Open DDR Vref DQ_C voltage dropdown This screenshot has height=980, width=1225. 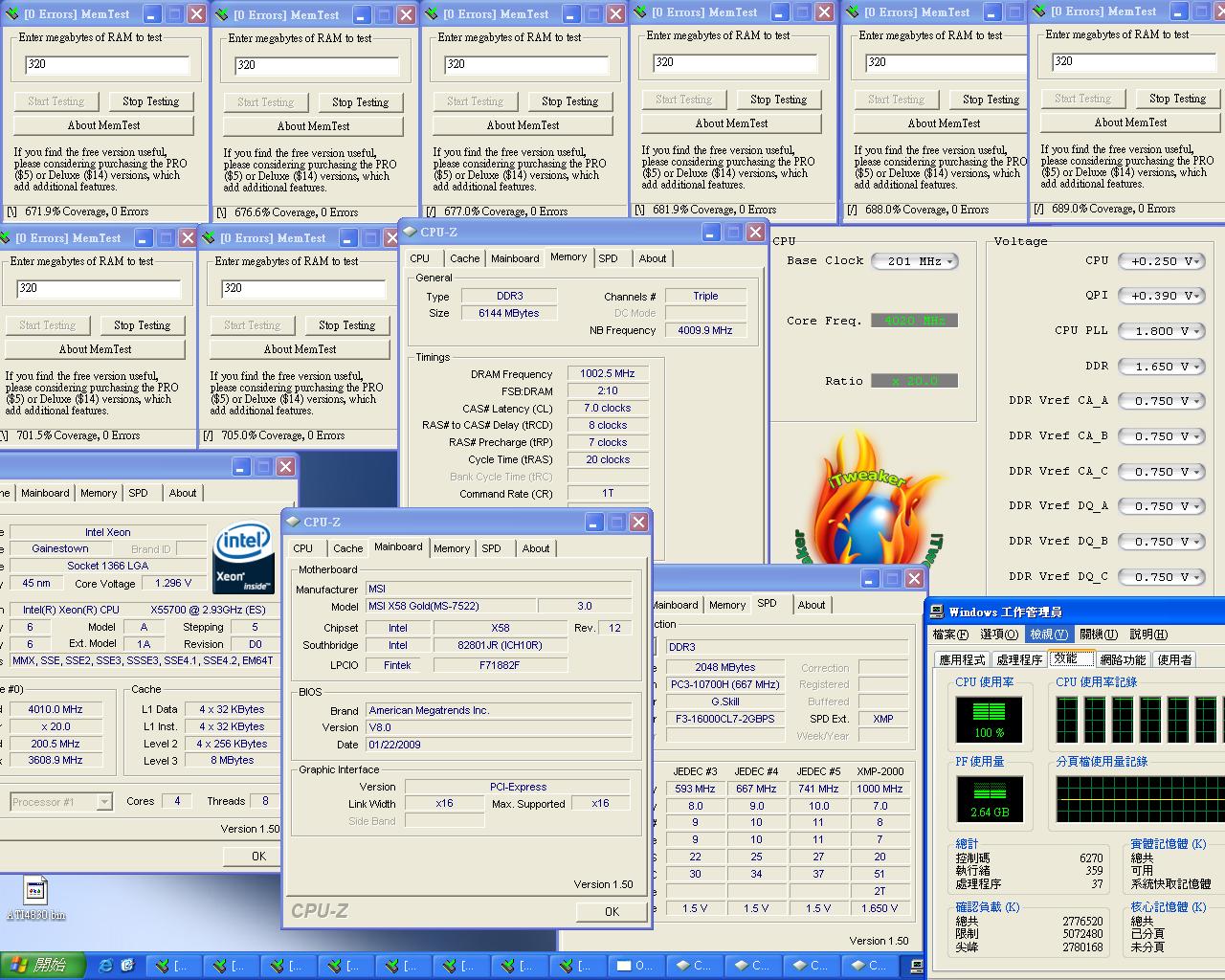tap(1161, 577)
